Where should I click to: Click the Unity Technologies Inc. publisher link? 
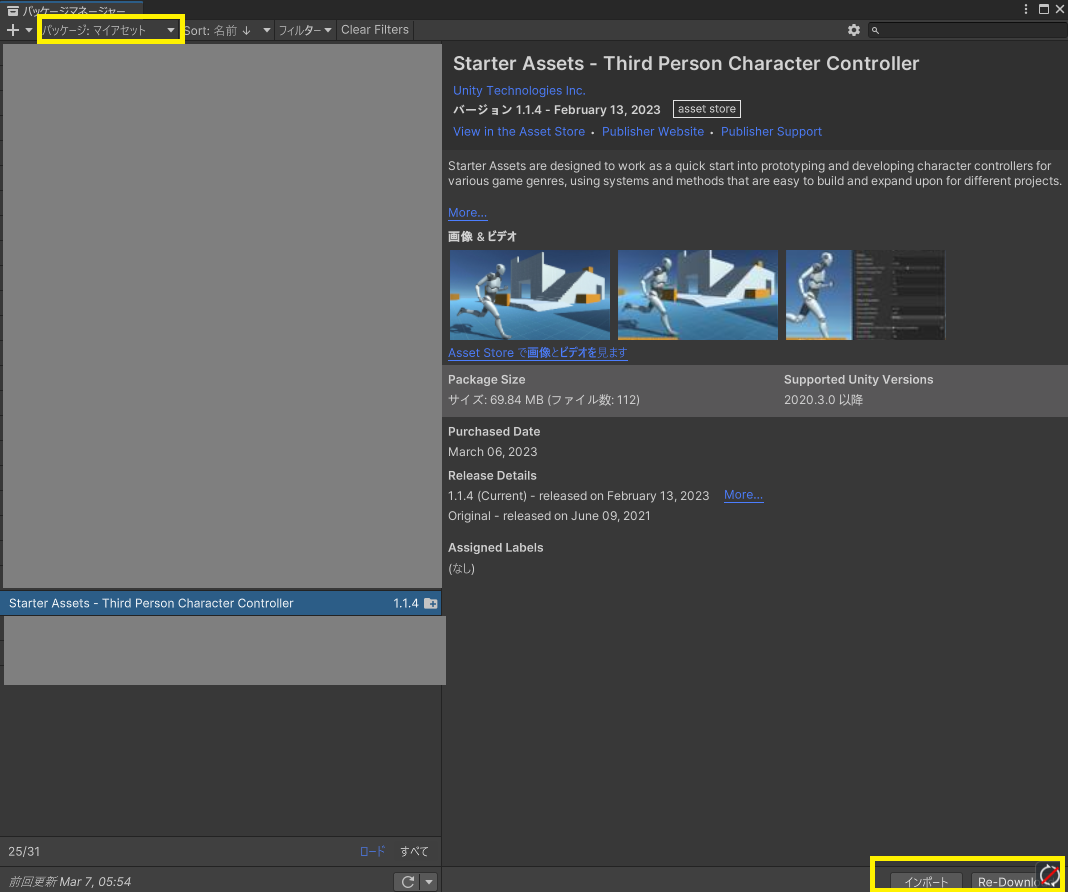click(x=519, y=91)
